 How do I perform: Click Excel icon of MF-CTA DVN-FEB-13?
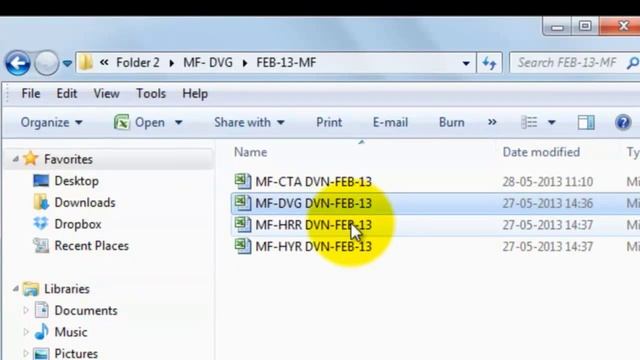click(x=242, y=181)
